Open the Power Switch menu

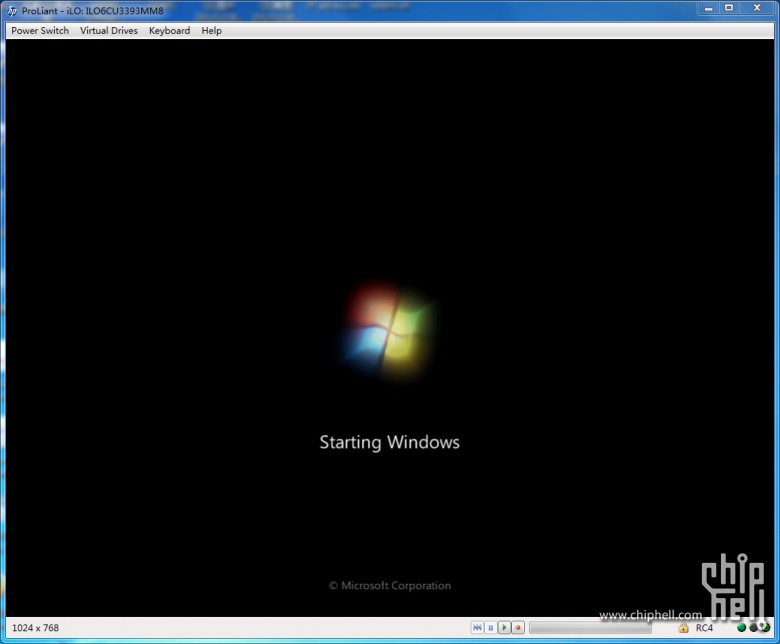pos(40,31)
